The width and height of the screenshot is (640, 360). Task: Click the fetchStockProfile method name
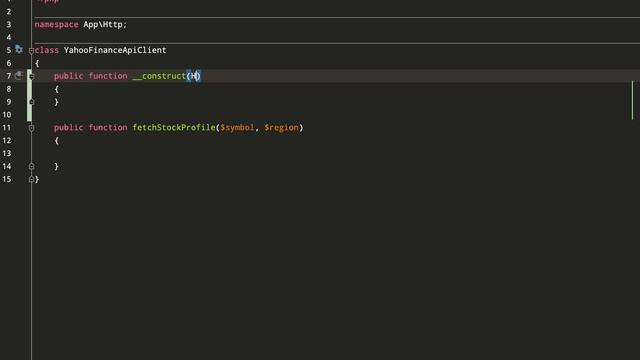174,127
